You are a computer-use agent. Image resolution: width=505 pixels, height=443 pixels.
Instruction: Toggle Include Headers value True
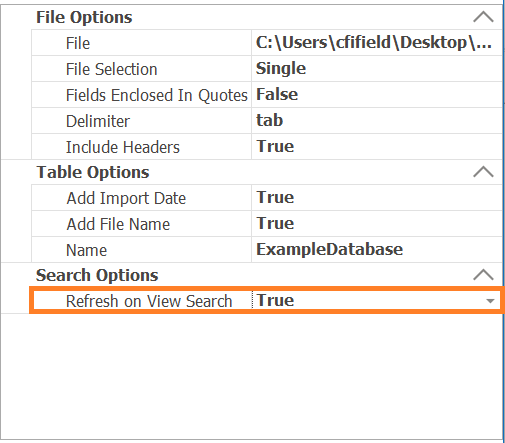377,147
